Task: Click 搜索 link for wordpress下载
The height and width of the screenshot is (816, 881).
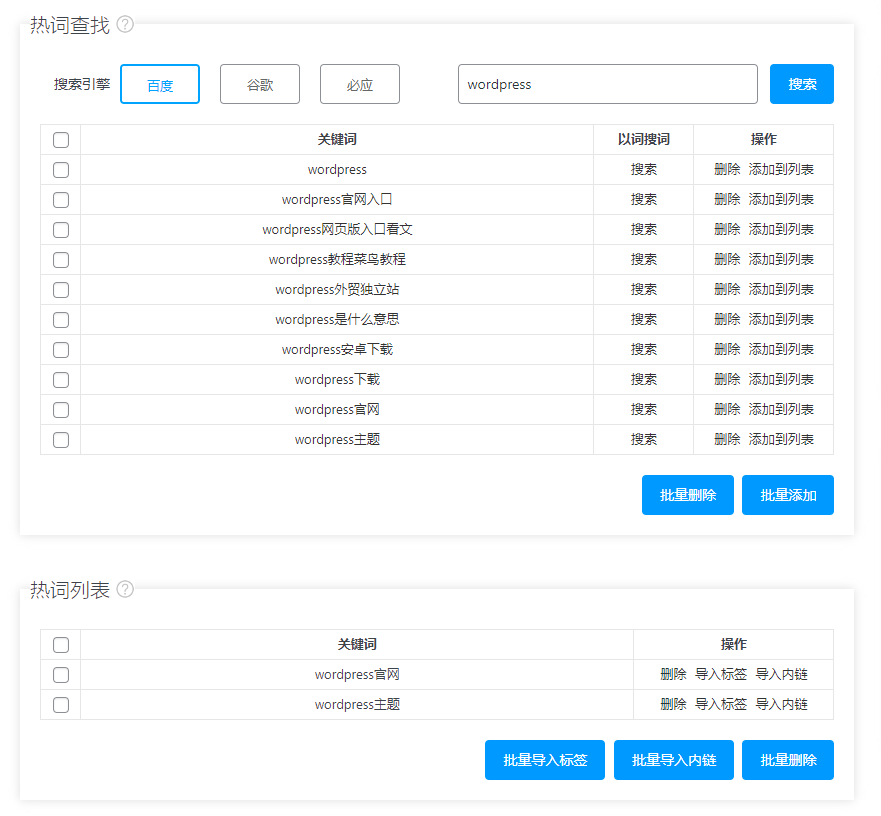Action: (644, 379)
